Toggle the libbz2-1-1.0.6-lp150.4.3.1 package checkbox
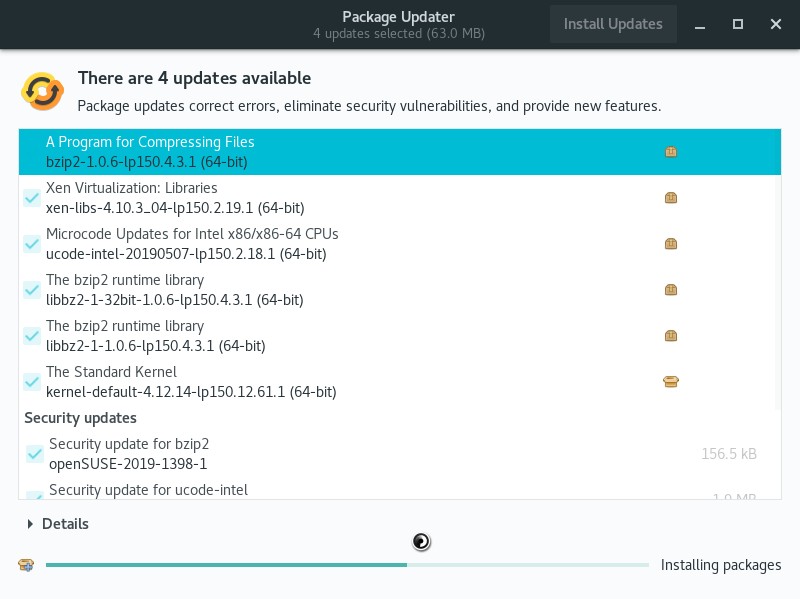Viewport: 800px width, 599px height. click(32, 336)
